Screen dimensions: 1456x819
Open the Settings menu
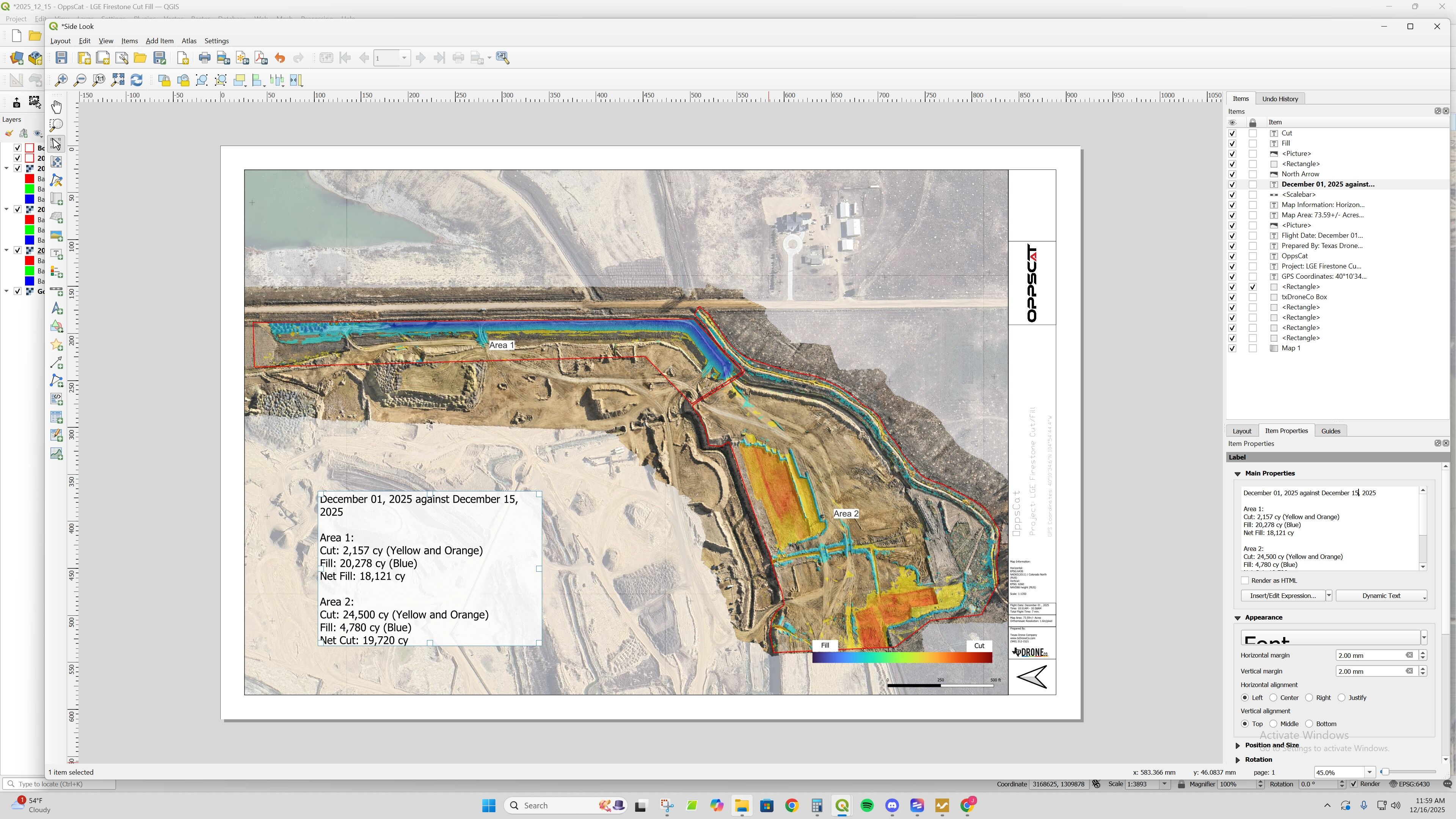(217, 41)
